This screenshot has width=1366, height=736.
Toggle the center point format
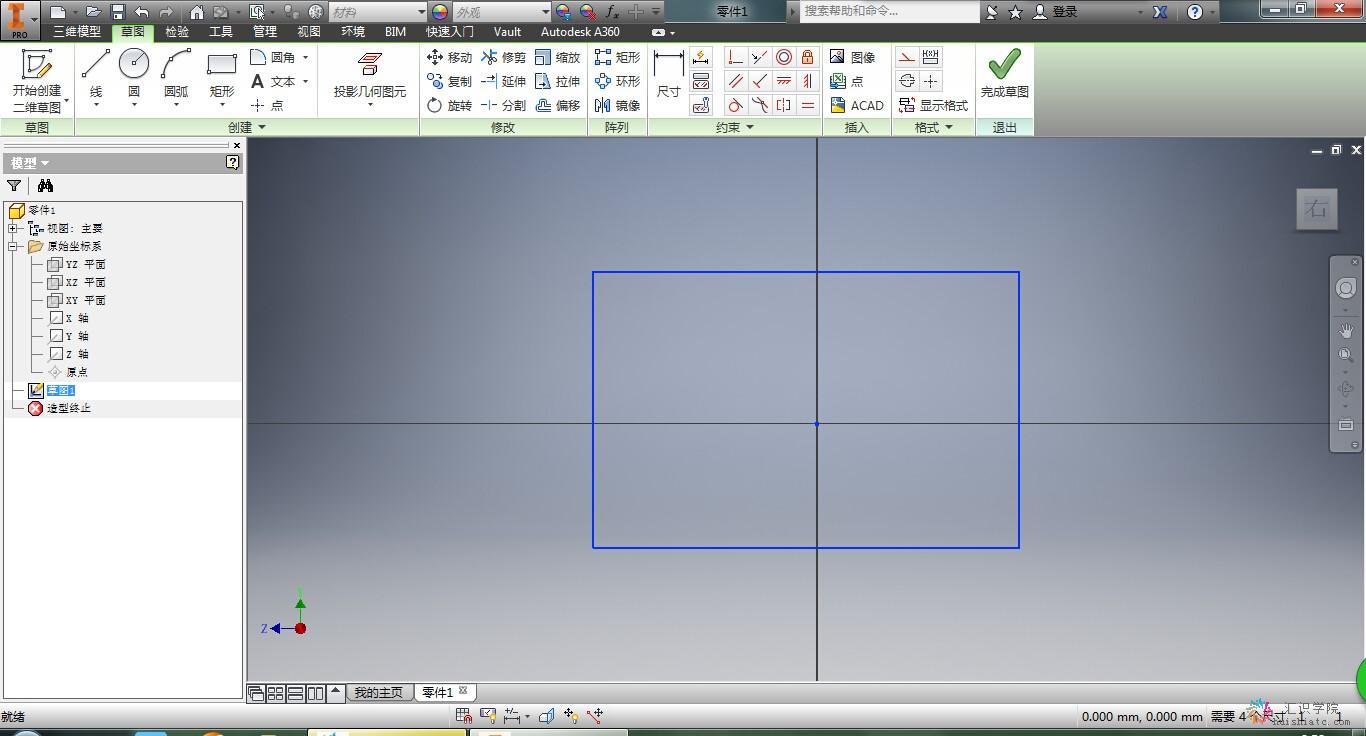[x=931, y=81]
